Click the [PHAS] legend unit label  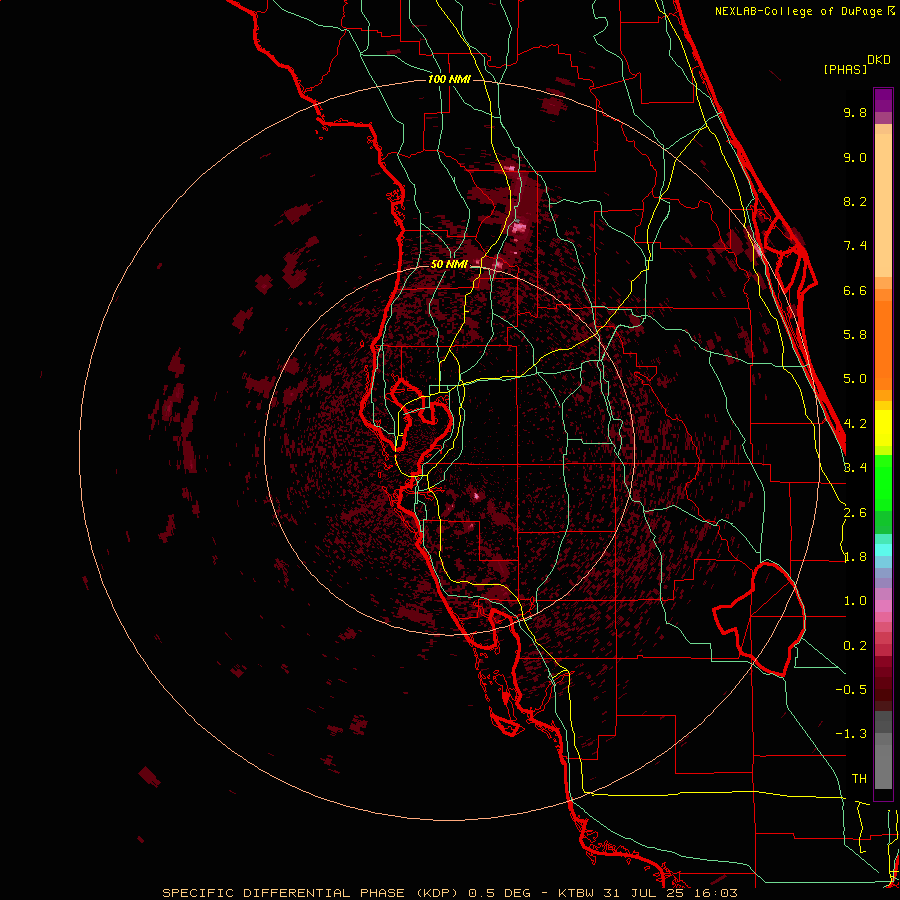(x=845, y=69)
